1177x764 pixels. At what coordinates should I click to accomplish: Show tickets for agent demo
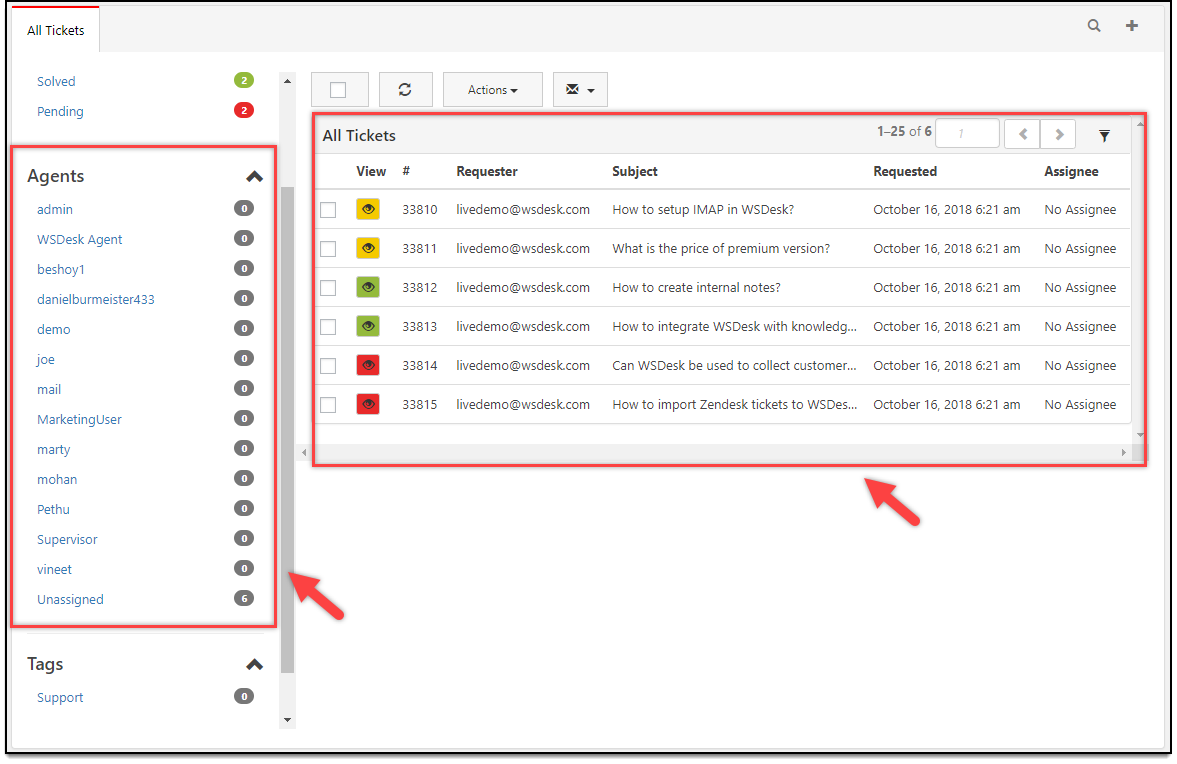click(53, 329)
